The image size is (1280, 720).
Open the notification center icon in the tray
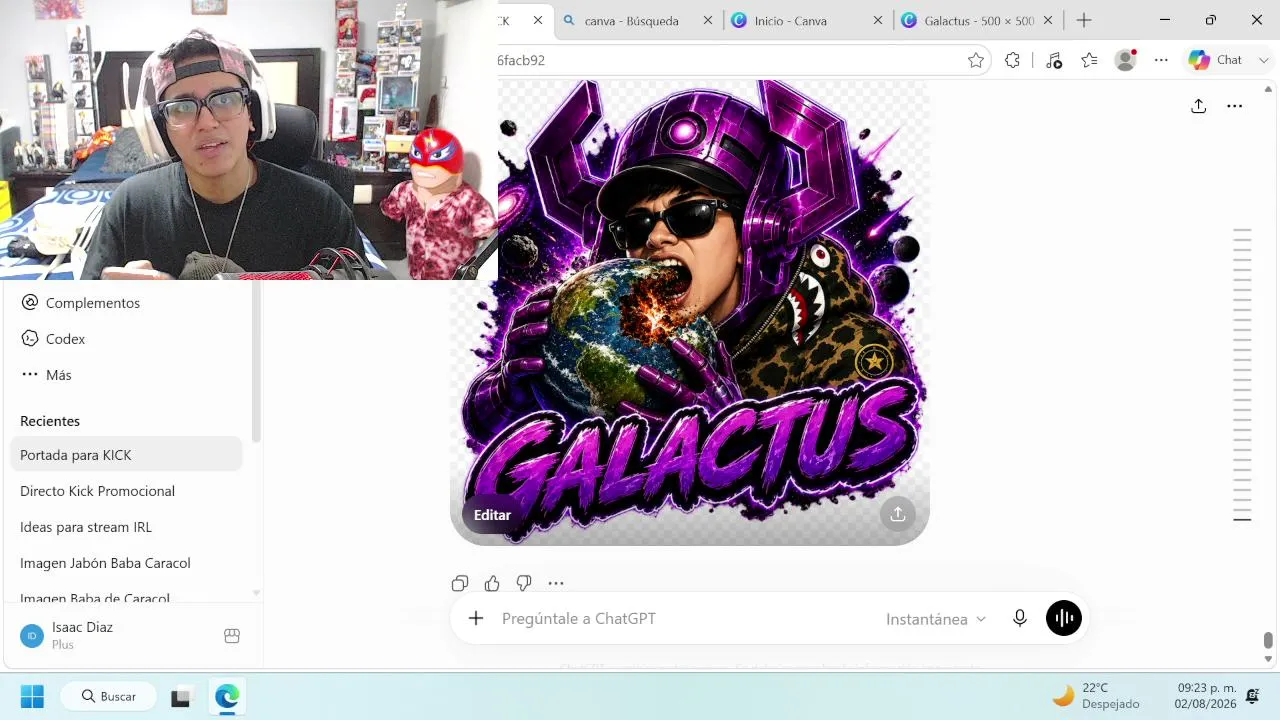point(1252,696)
